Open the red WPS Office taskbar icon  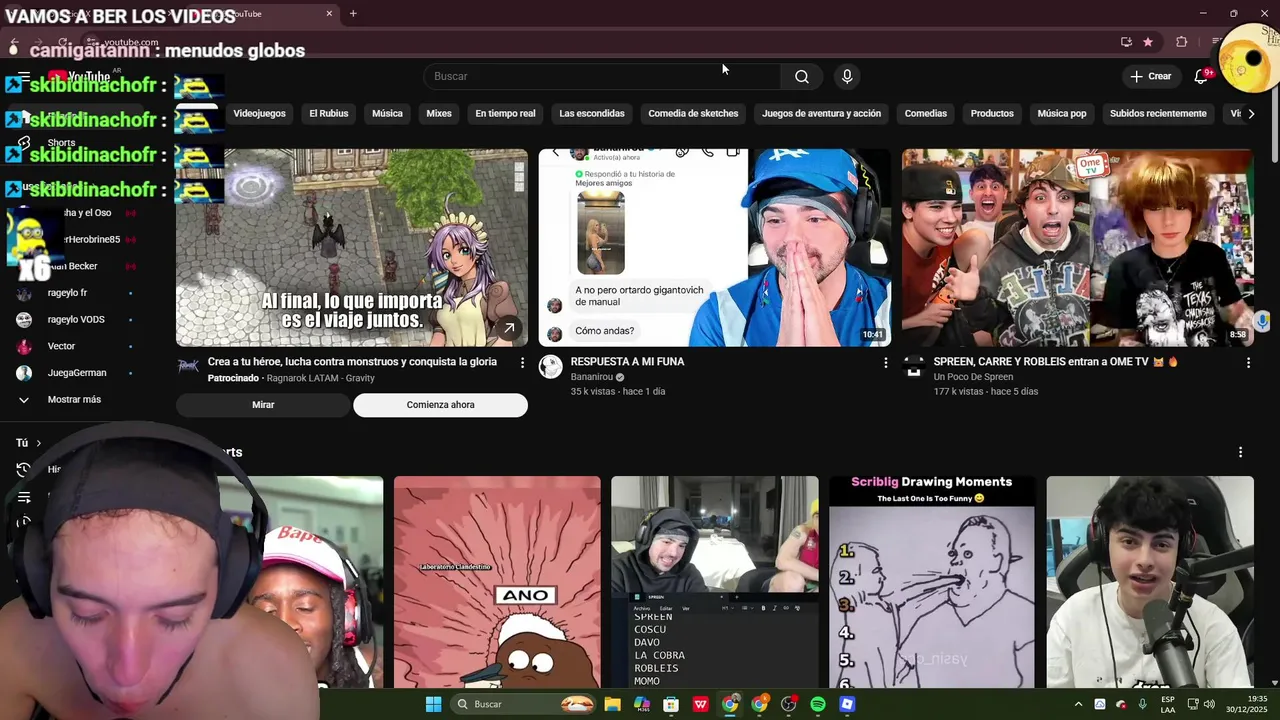pos(701,704)
